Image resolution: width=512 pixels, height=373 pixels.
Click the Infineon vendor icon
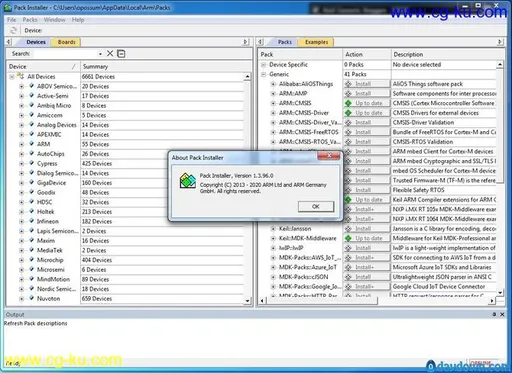(x=31, y=221)
